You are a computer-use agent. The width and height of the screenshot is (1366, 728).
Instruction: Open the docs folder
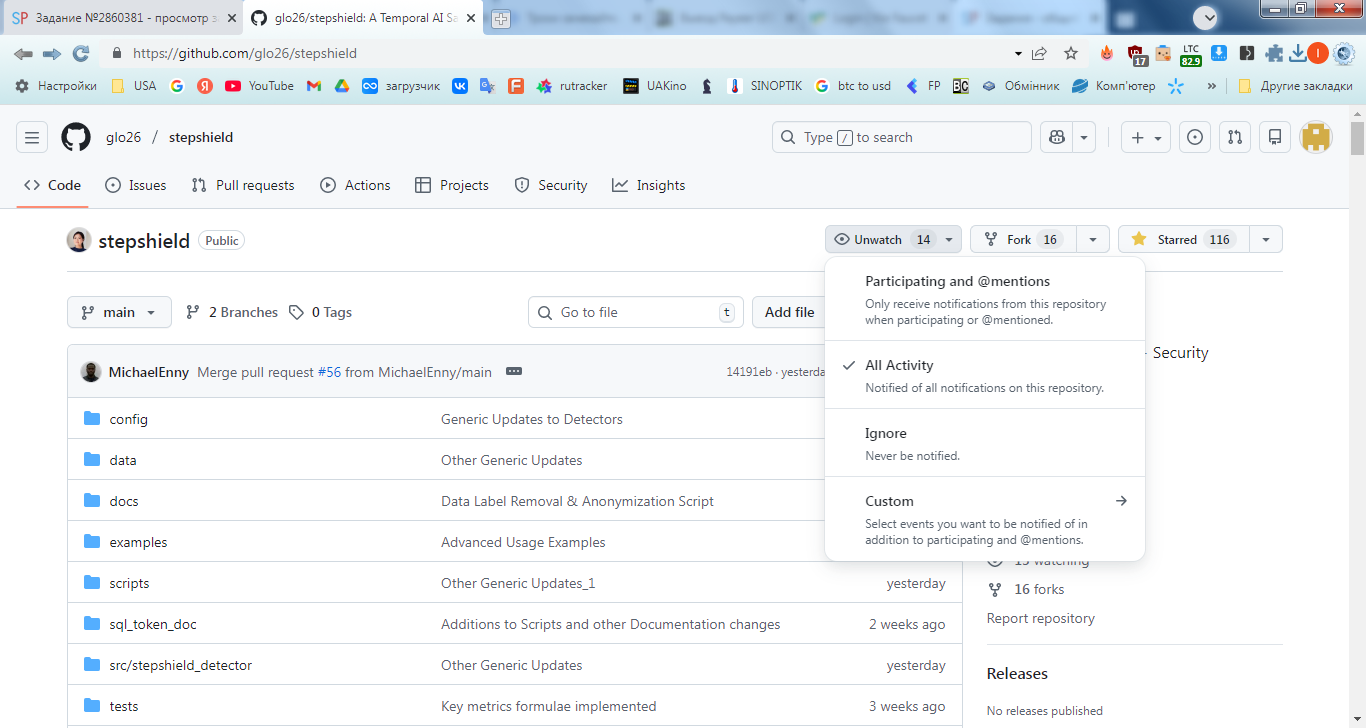pyautogui.click(x=124, y=501)
